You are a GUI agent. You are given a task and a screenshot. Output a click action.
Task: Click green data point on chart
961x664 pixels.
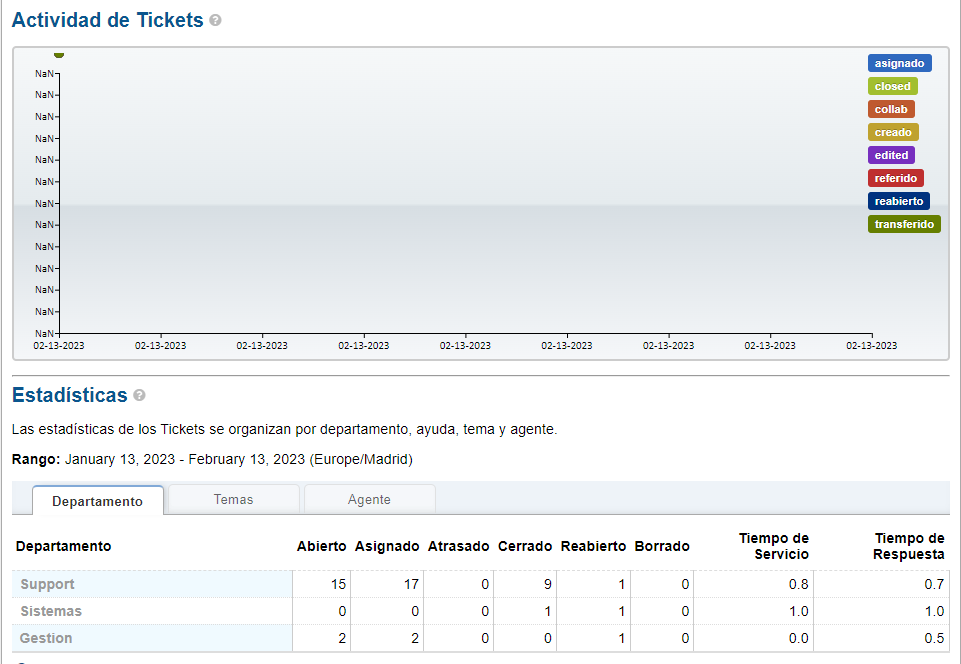coord(59,55)
